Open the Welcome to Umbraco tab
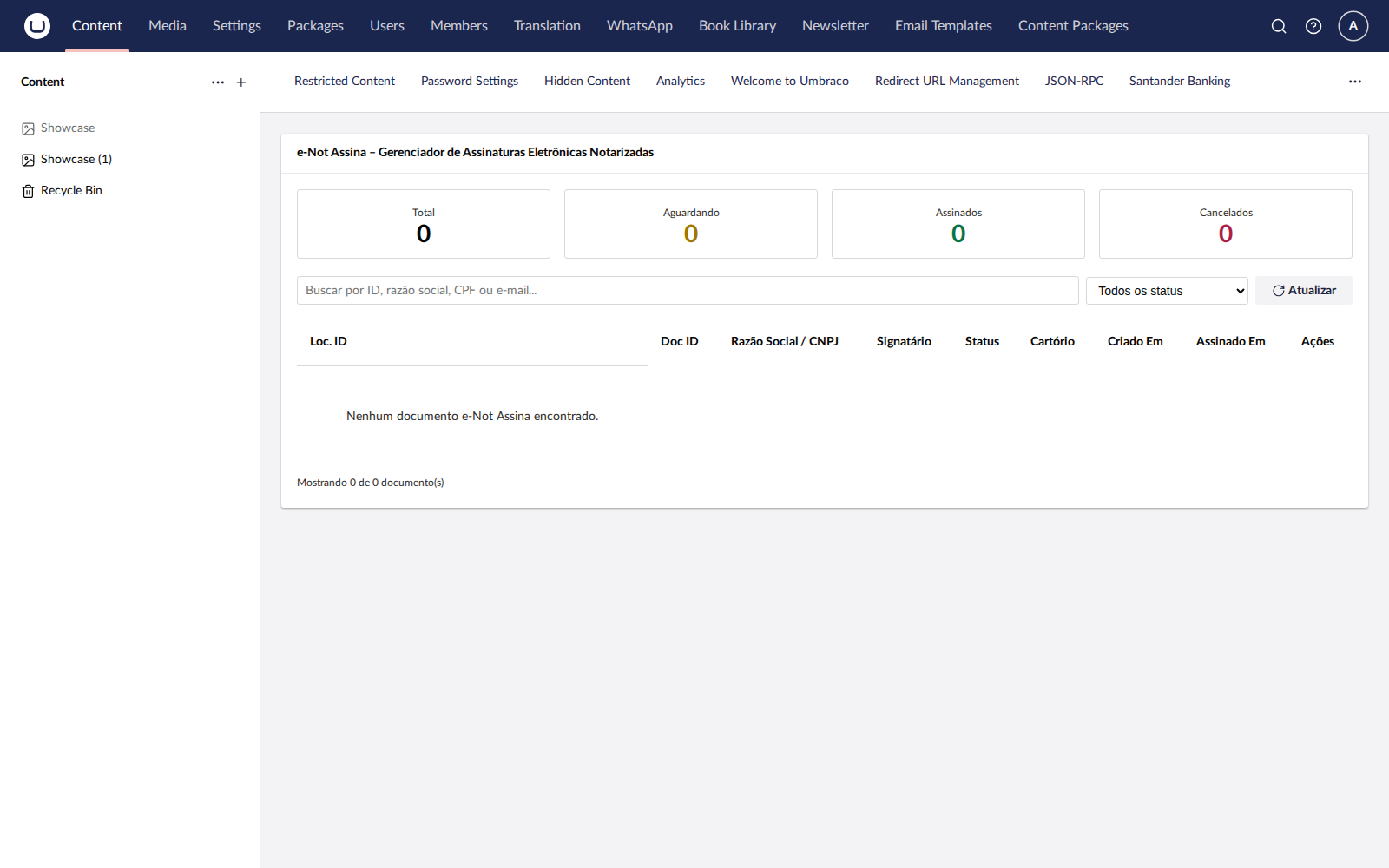The width and height of the screenshot is (1389, 868). (790, 82)
